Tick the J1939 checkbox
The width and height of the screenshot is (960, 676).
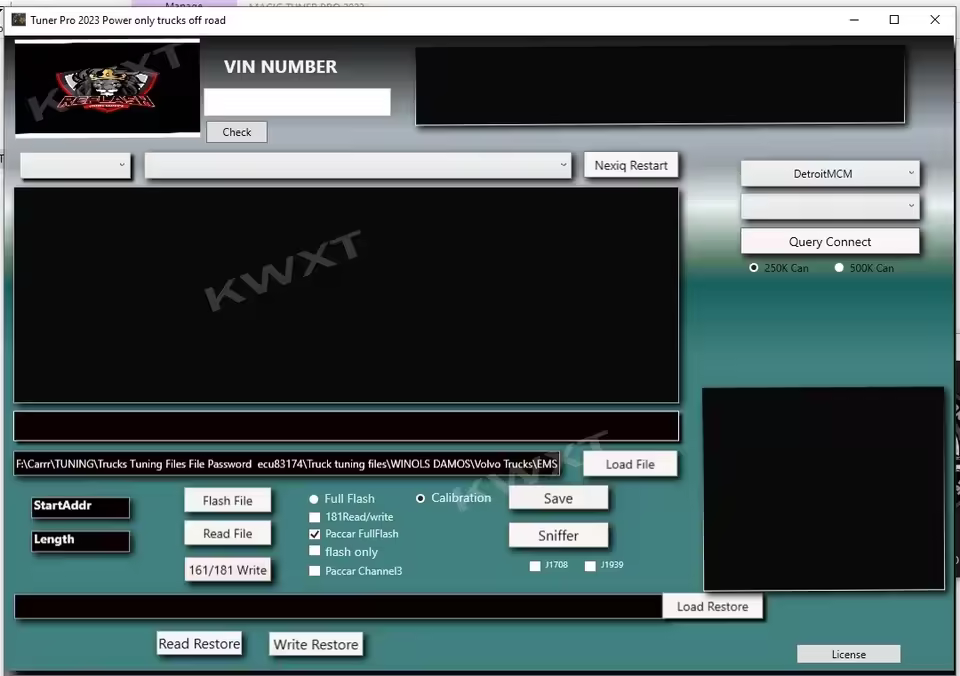click(x=590, y=566)
